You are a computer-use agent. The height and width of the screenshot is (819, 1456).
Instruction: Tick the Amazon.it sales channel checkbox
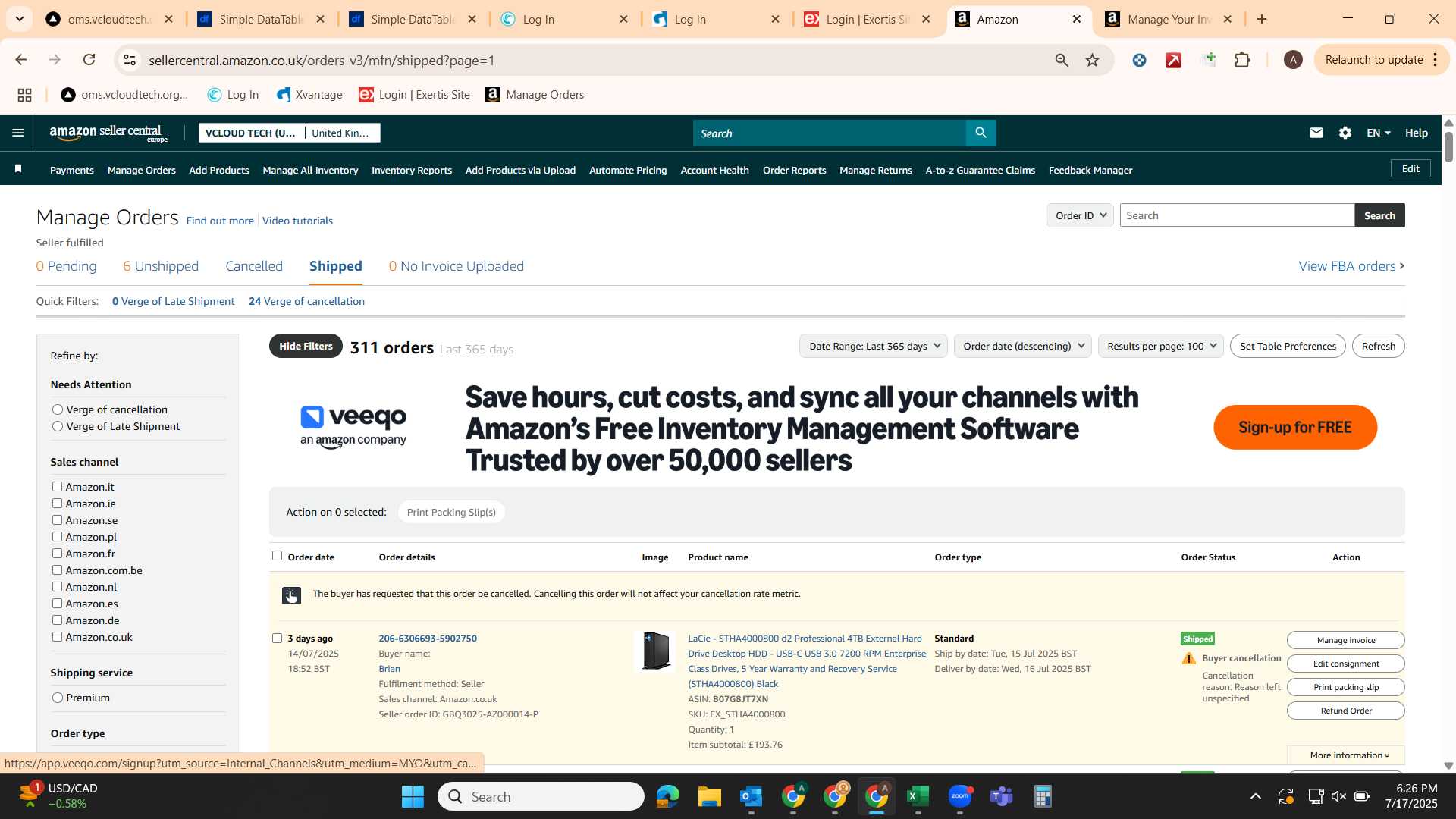57,487
